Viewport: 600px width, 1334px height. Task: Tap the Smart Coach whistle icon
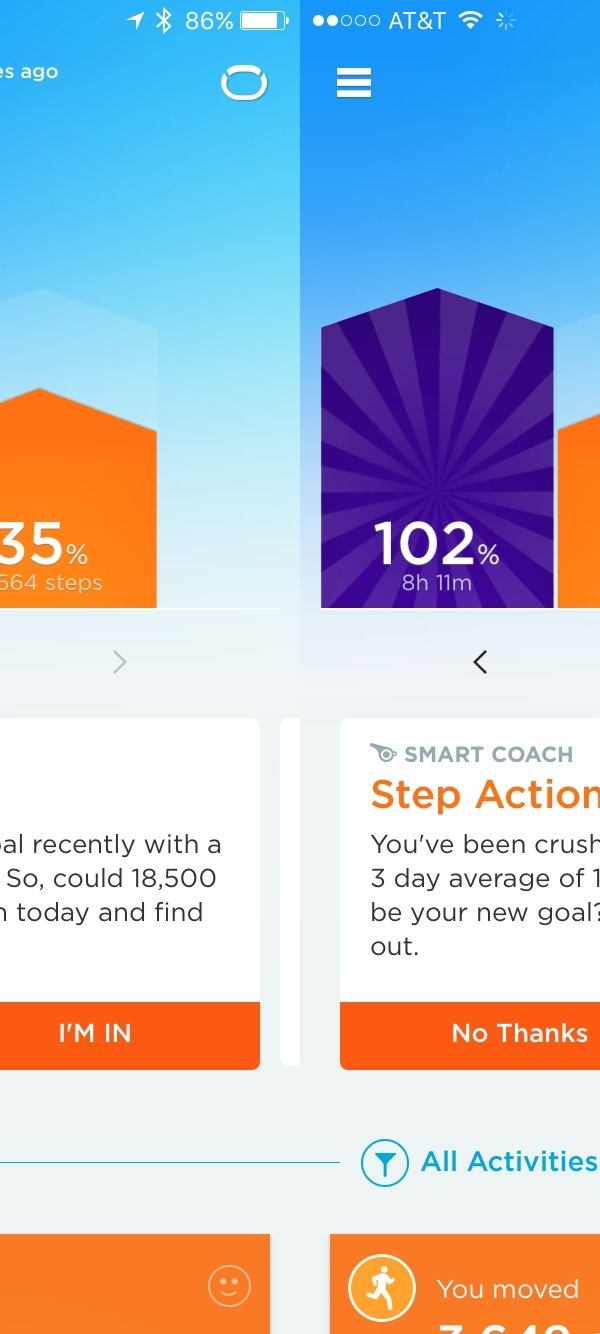(383, 753)
